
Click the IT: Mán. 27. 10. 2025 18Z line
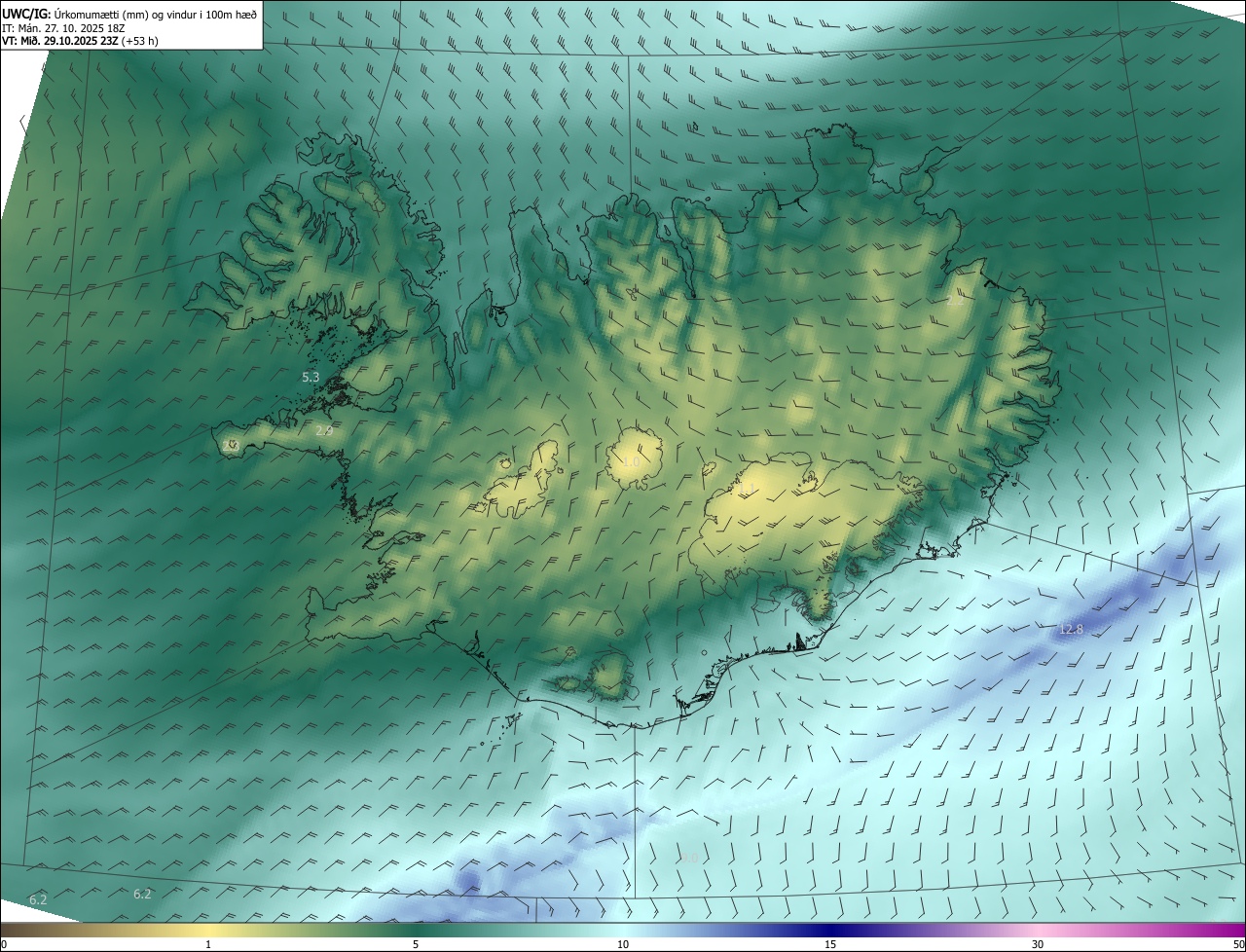62,27
